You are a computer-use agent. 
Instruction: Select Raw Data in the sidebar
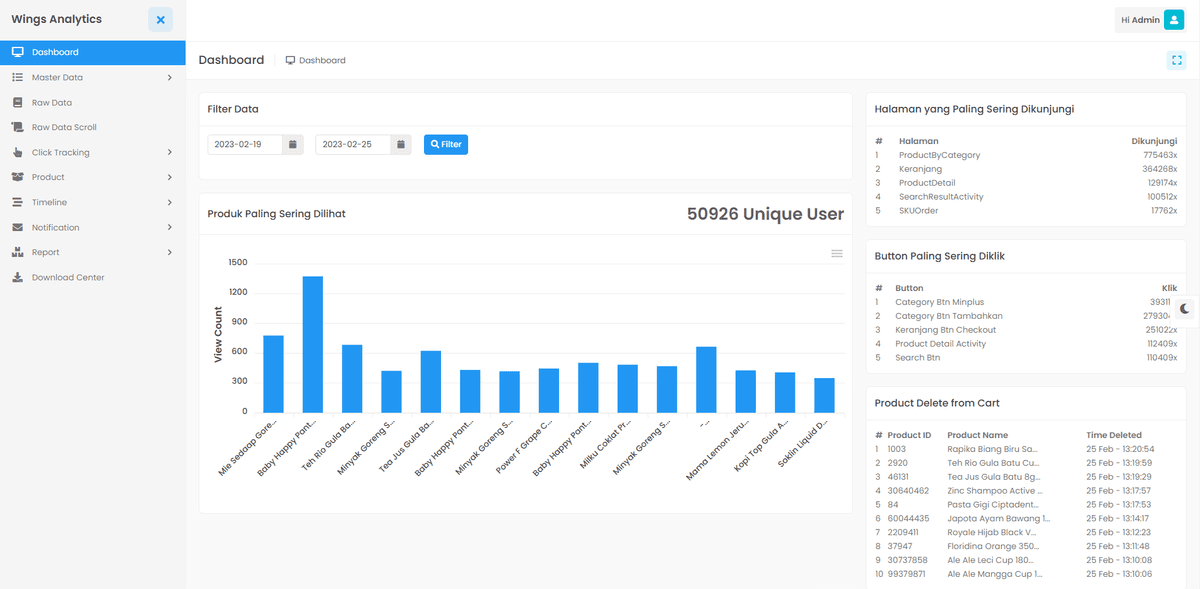pyautogui.click(x=52, y=102)
